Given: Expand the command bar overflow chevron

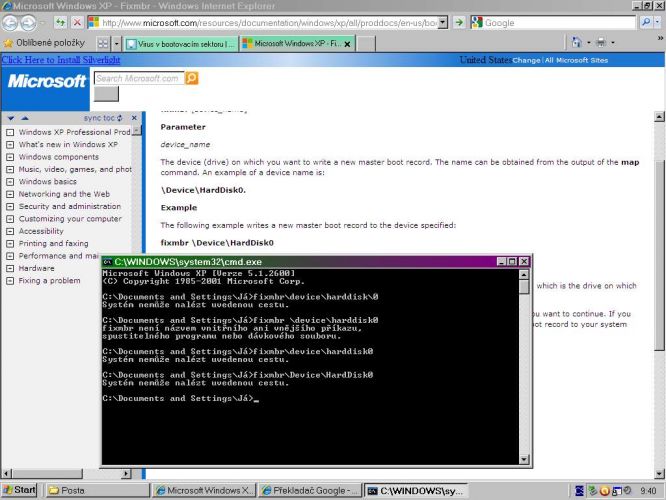Looking at the screenshot, I should [x=660, y=38].
